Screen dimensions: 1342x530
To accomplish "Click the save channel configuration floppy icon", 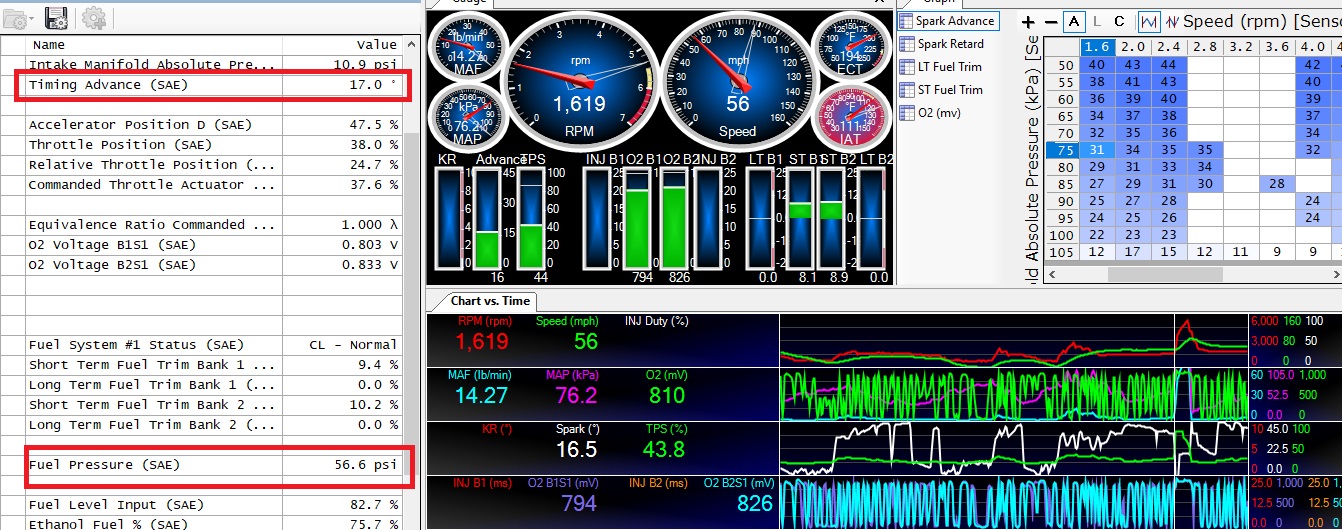I will [x=57, y=16].
